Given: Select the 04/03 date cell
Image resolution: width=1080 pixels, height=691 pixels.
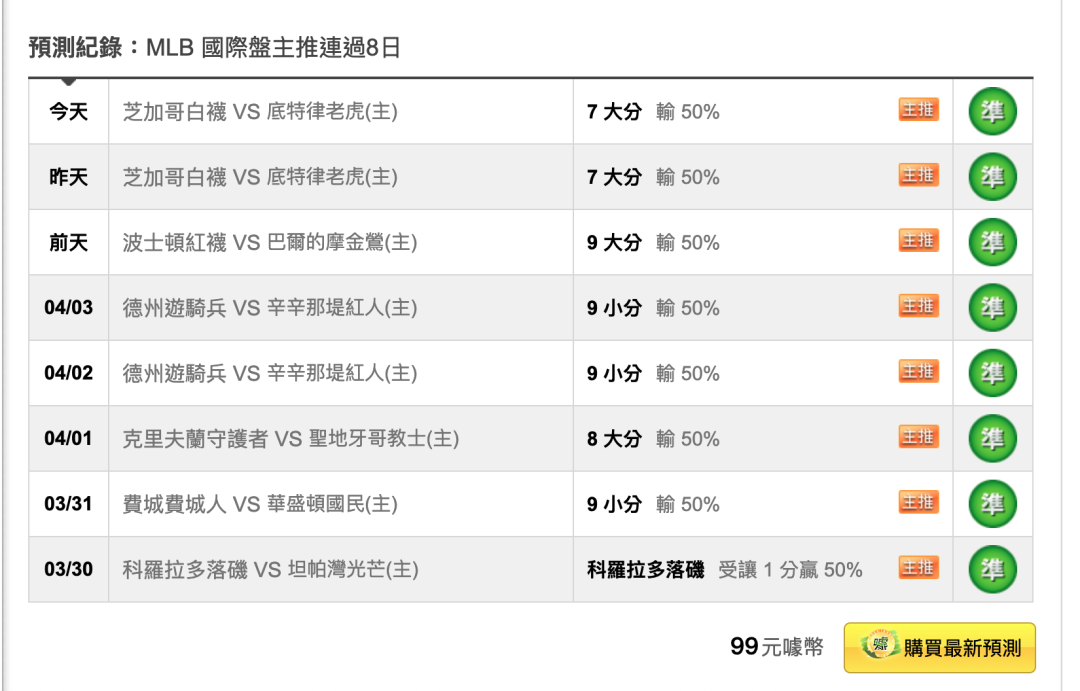Looking at the screenshot, I should click(68, 308).
